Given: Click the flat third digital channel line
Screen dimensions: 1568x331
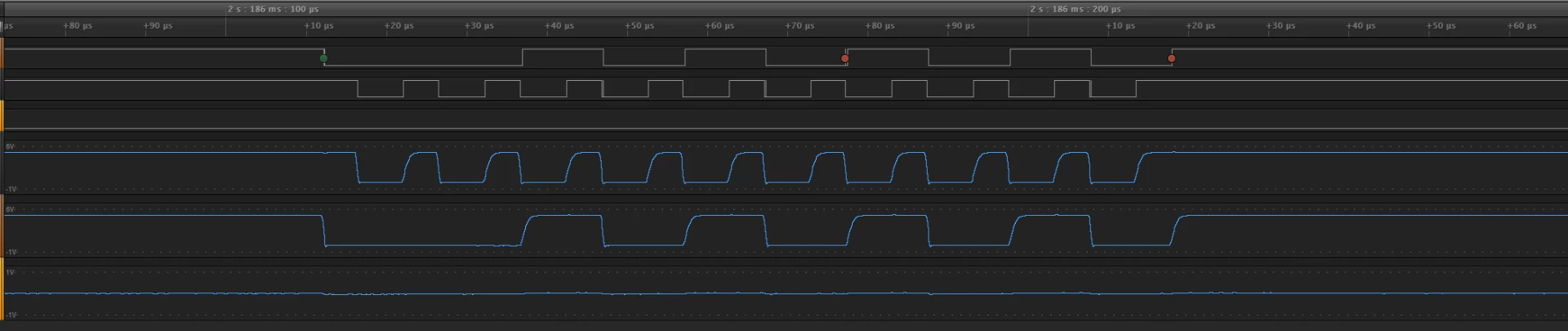Looking at the screenshot, I should (784, 128).
